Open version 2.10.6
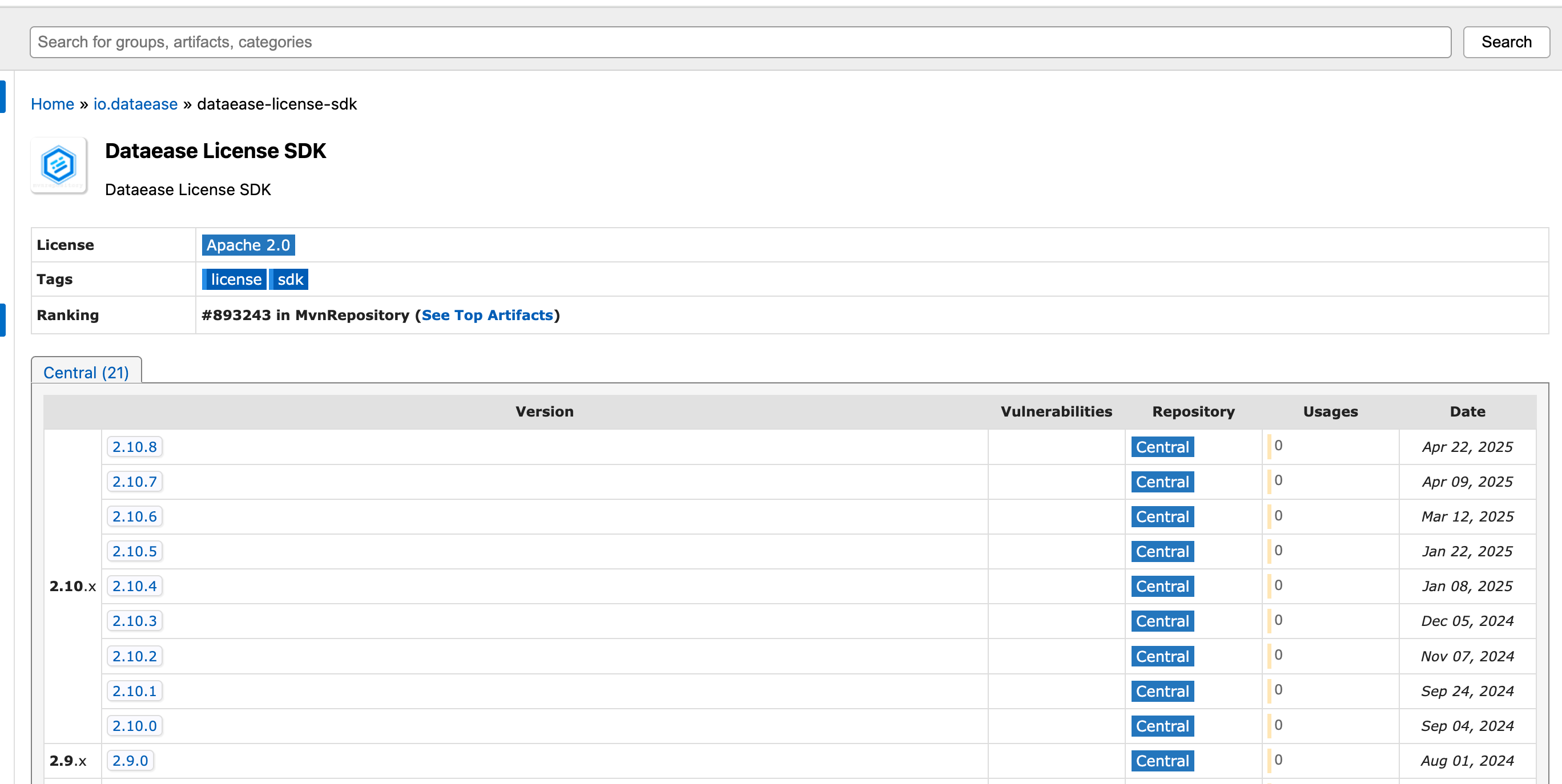Viewport: 1562px width, 784px height. point(135,516)
